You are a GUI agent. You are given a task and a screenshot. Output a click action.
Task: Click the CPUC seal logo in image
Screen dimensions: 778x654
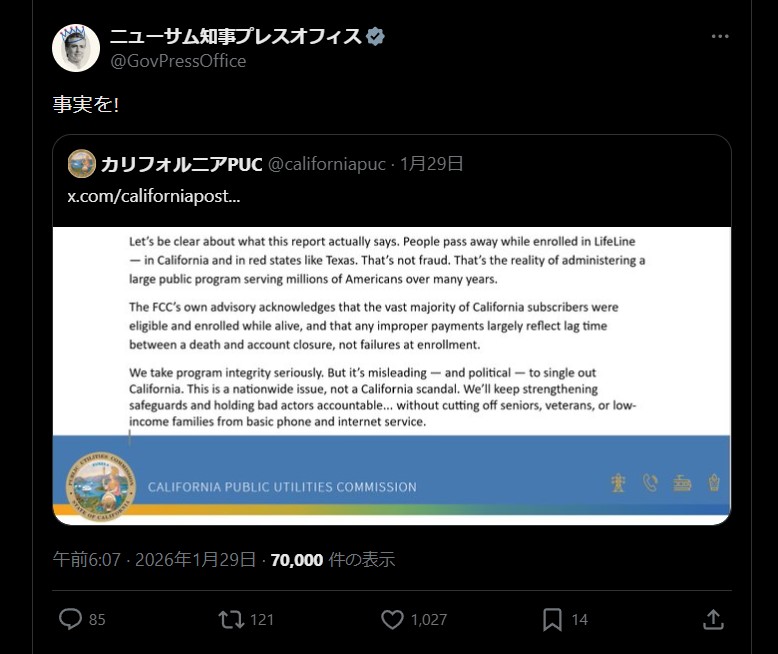(101, 486)
